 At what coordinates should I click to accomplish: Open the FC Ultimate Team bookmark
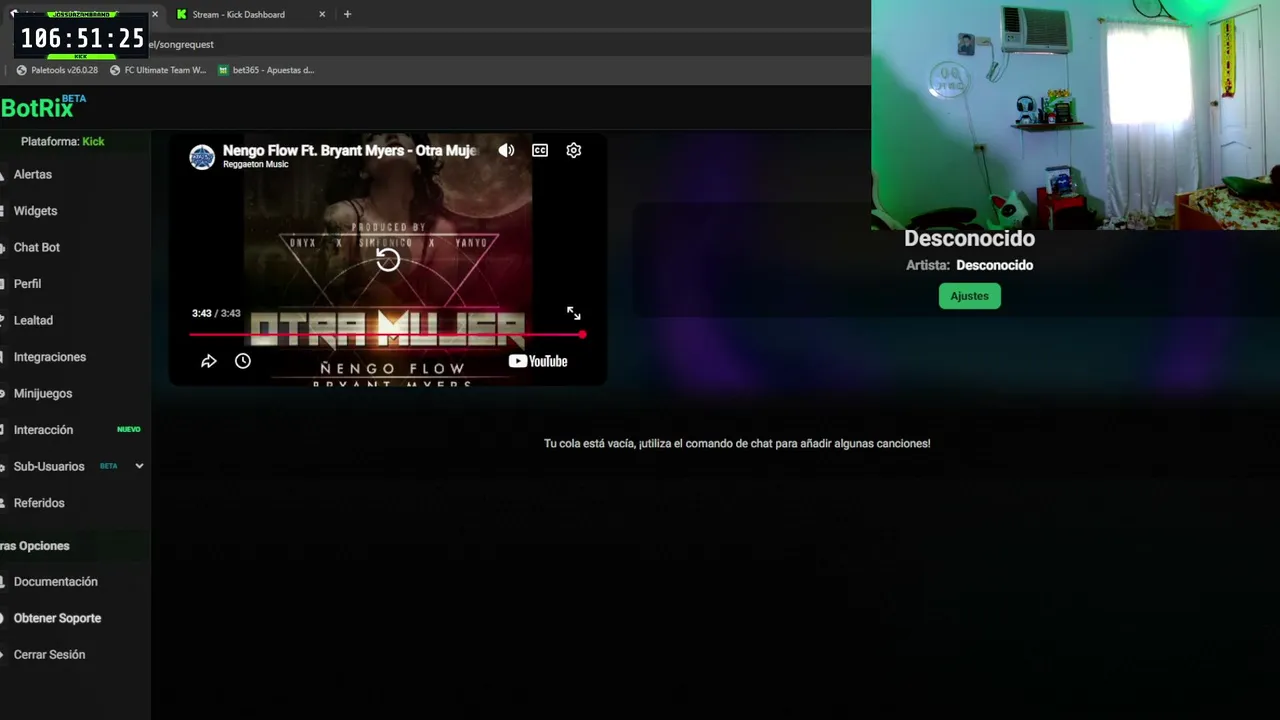pos(158,70)
